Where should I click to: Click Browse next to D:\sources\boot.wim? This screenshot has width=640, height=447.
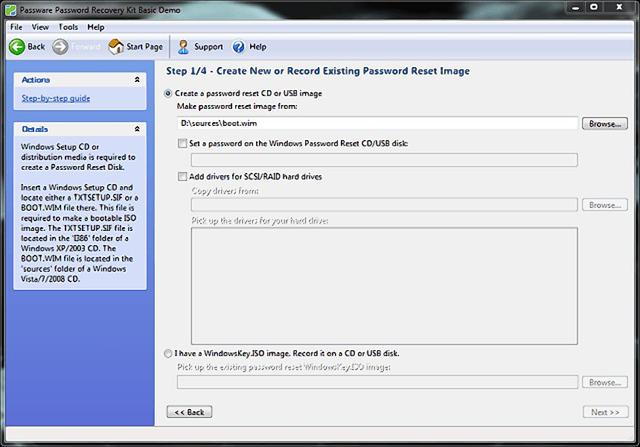[604, 124]
